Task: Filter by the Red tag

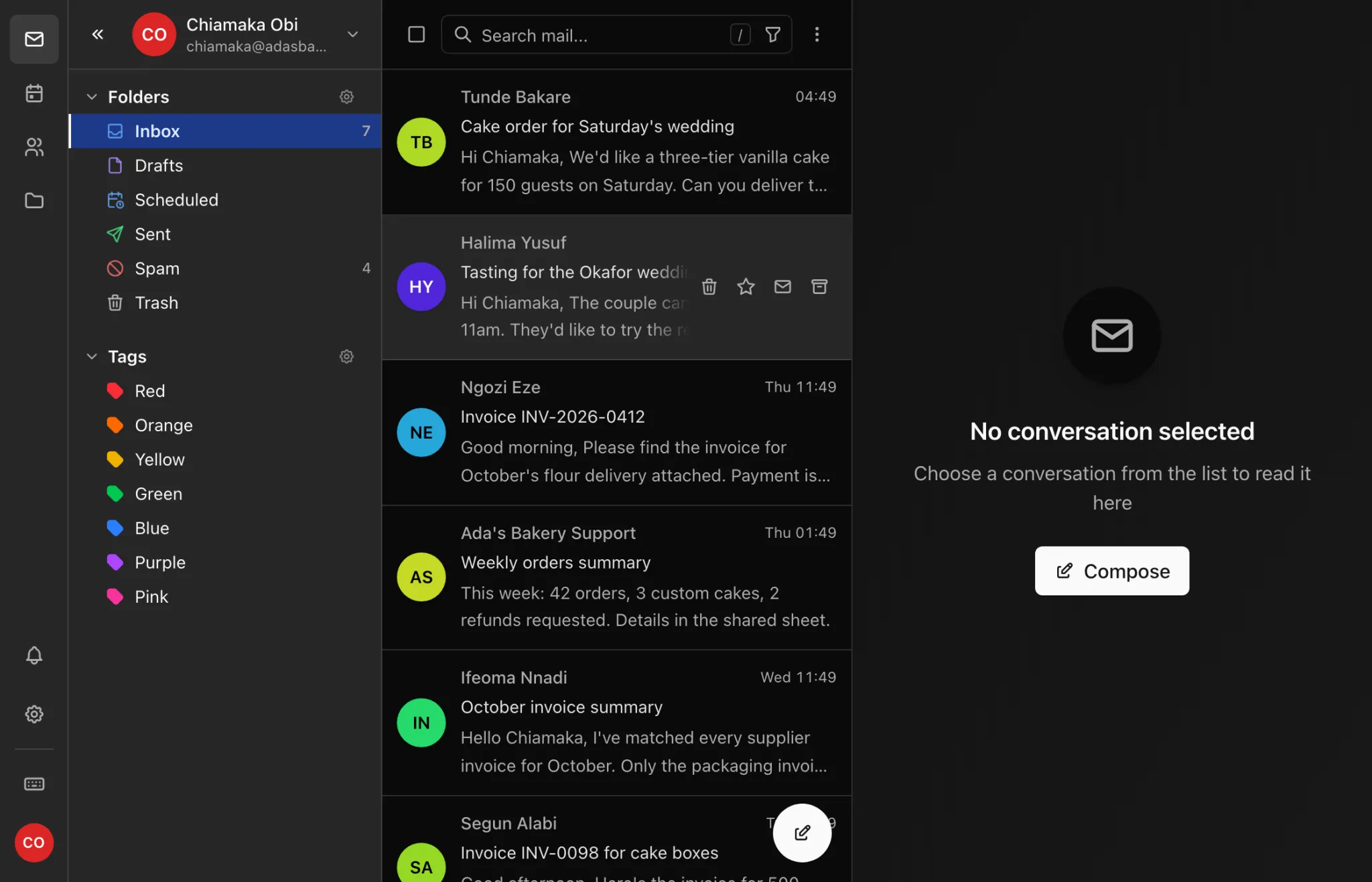Action: point(225,390)
